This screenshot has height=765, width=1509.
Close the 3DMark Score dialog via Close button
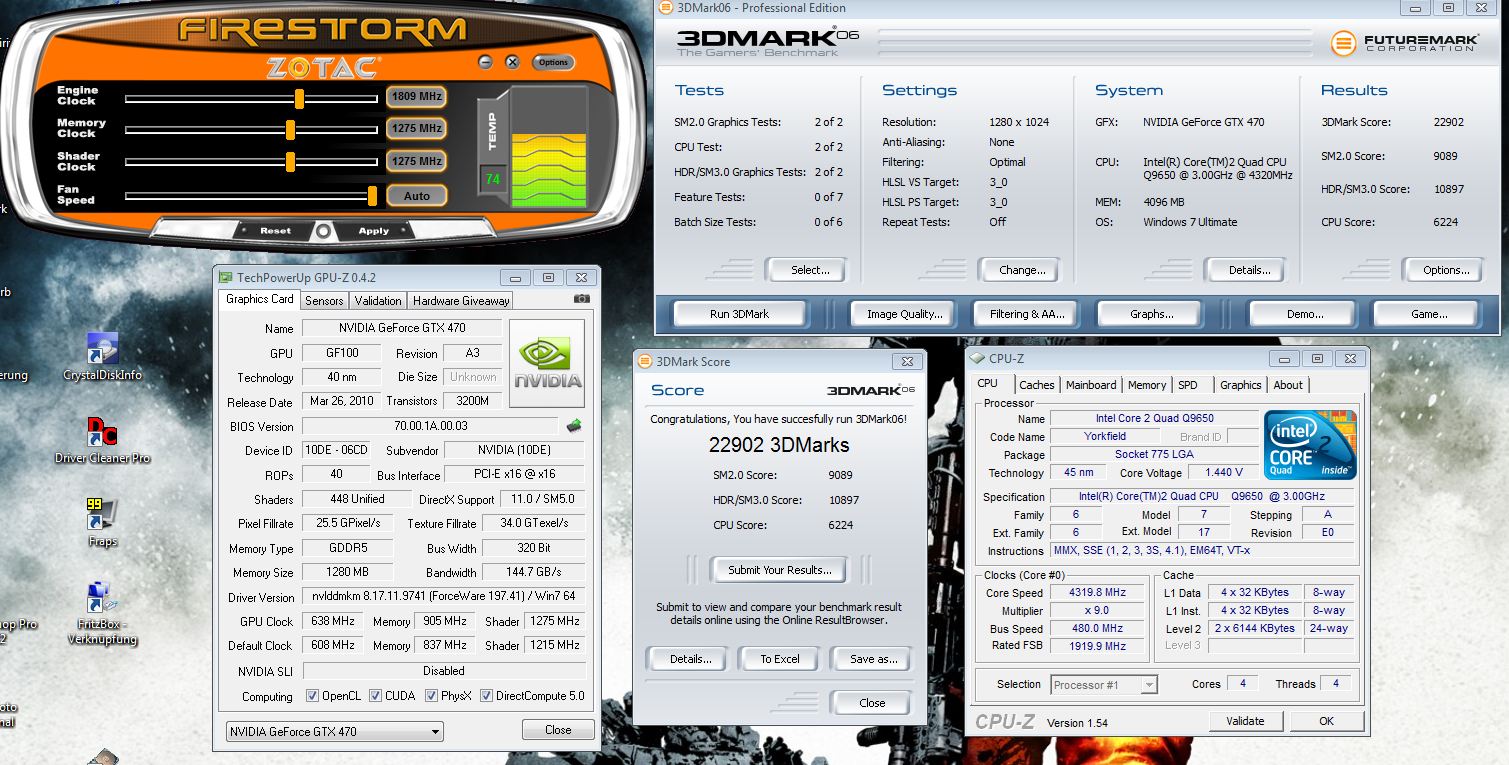coord(872,703)
